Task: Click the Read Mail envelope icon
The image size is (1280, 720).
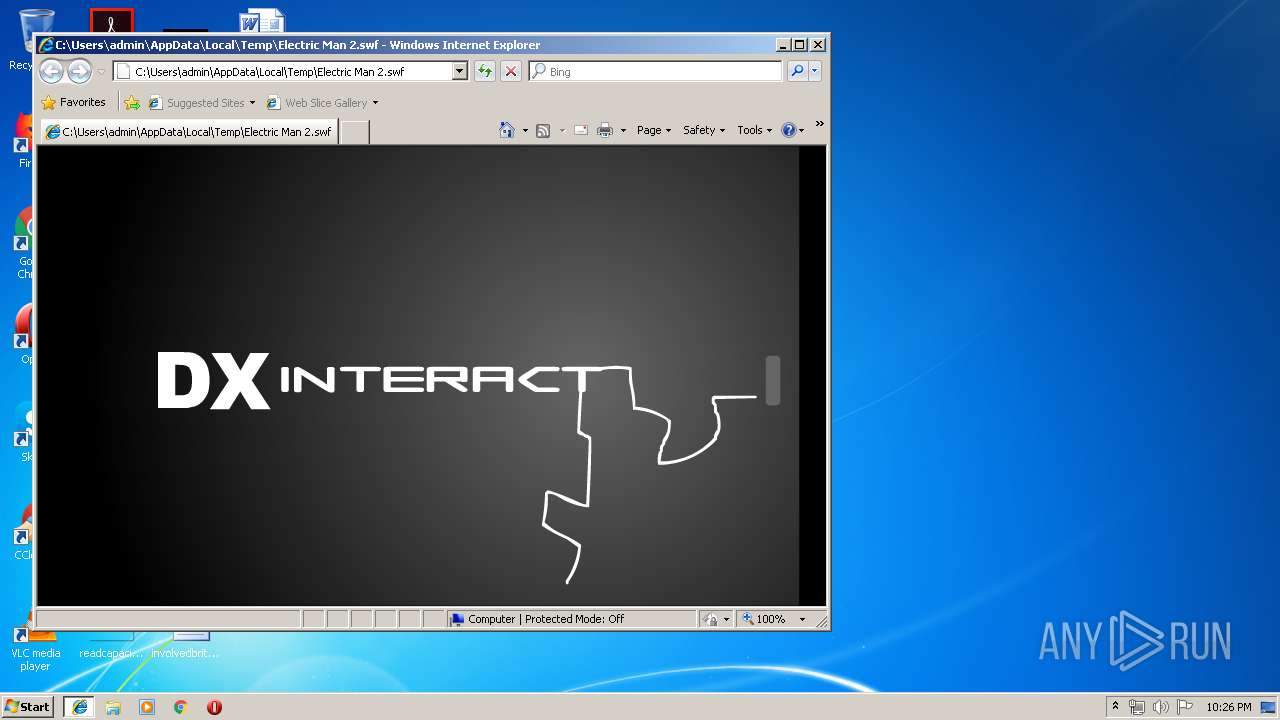Action: click(x=581, y=130)
